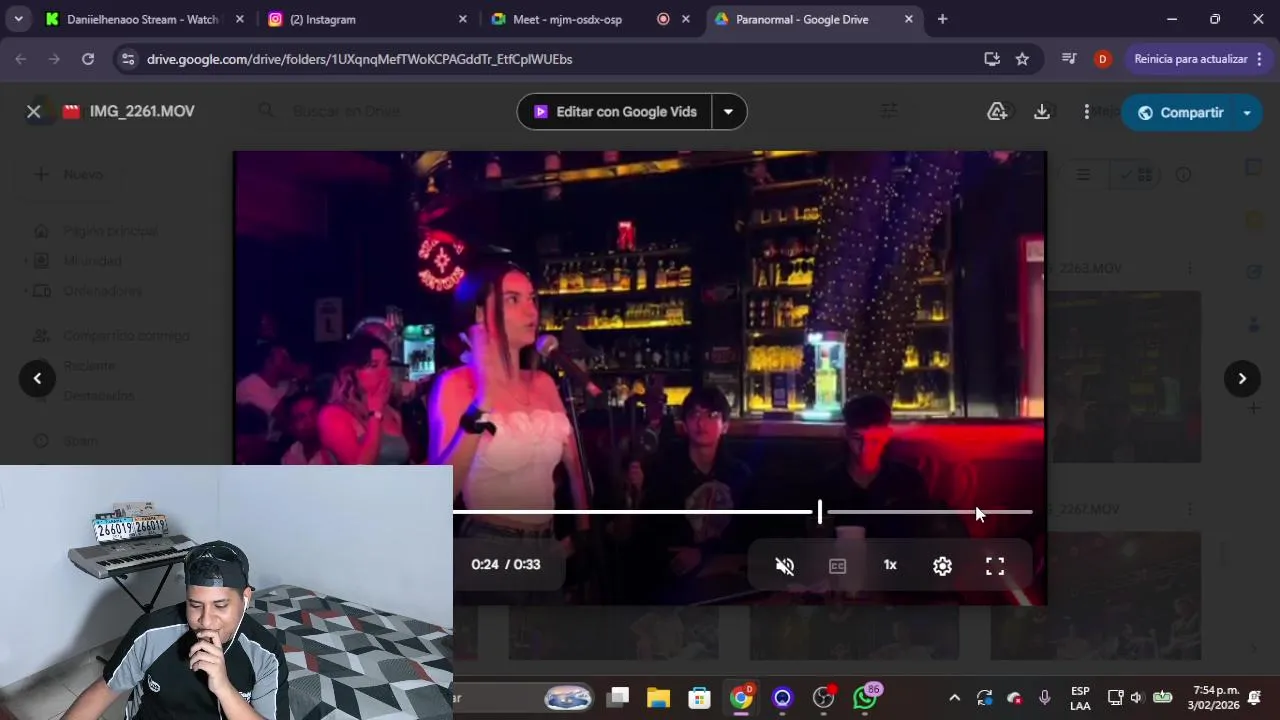Click the red video file icon beside IMG_2261.MOV
This screenshot has width=1280, height=720.
point(71,111)
